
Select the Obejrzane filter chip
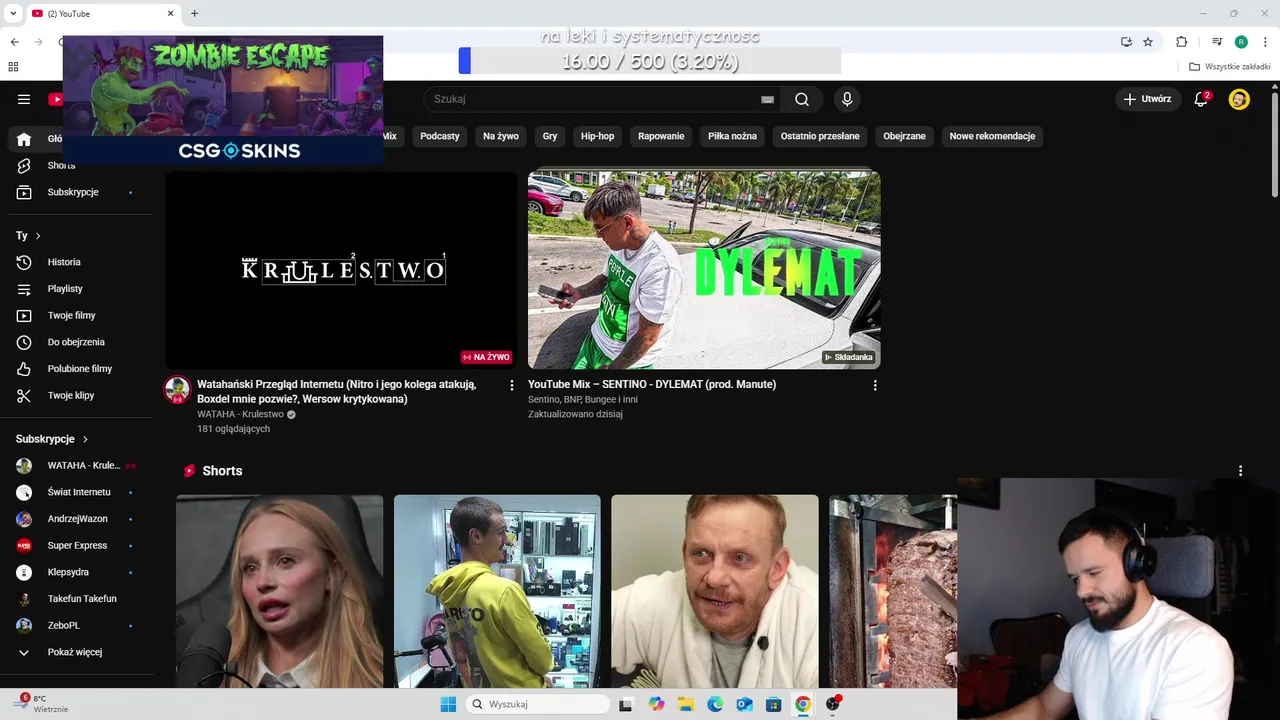click(x=904, y=136)
